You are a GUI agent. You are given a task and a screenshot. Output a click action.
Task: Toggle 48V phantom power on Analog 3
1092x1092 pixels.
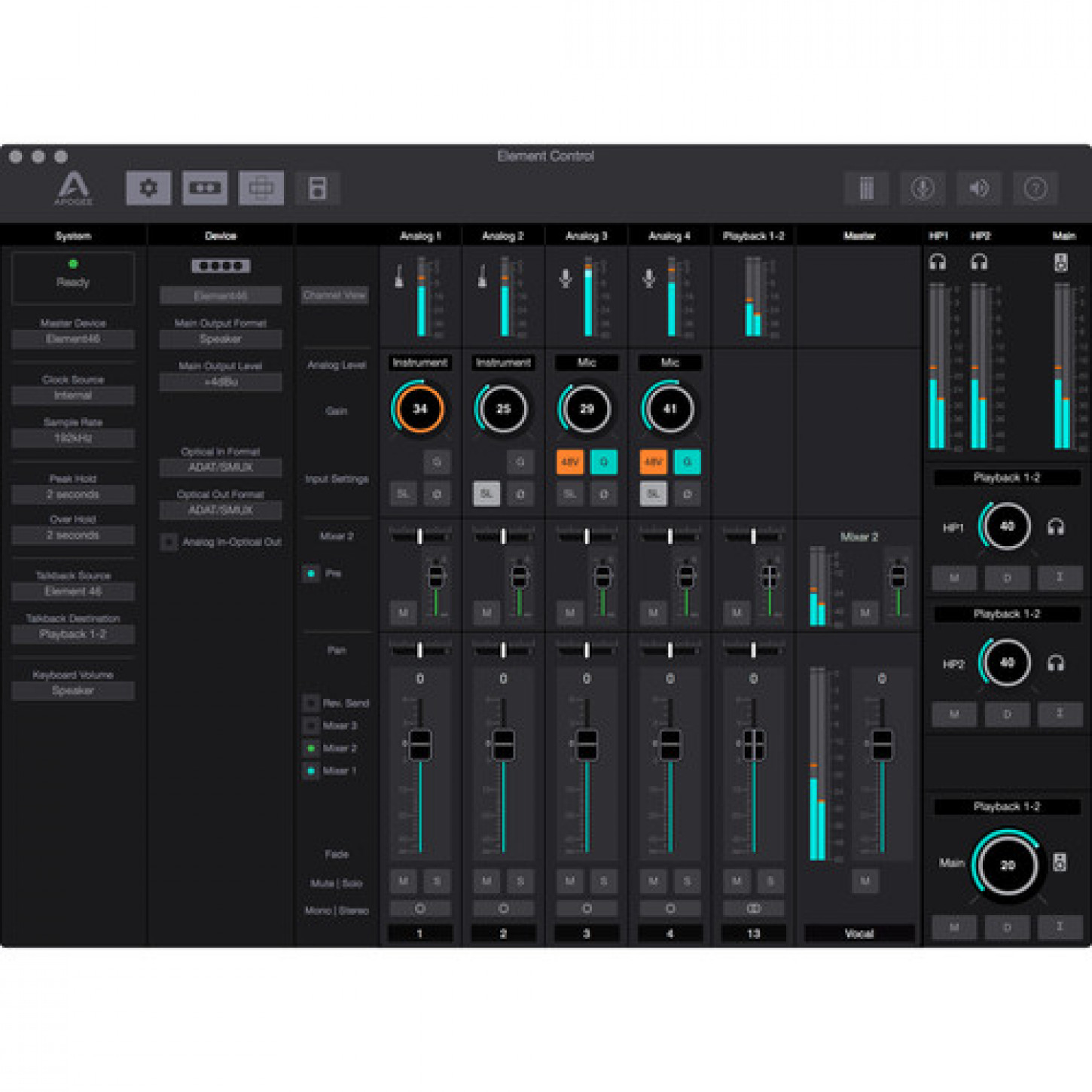tap(570, 462)
